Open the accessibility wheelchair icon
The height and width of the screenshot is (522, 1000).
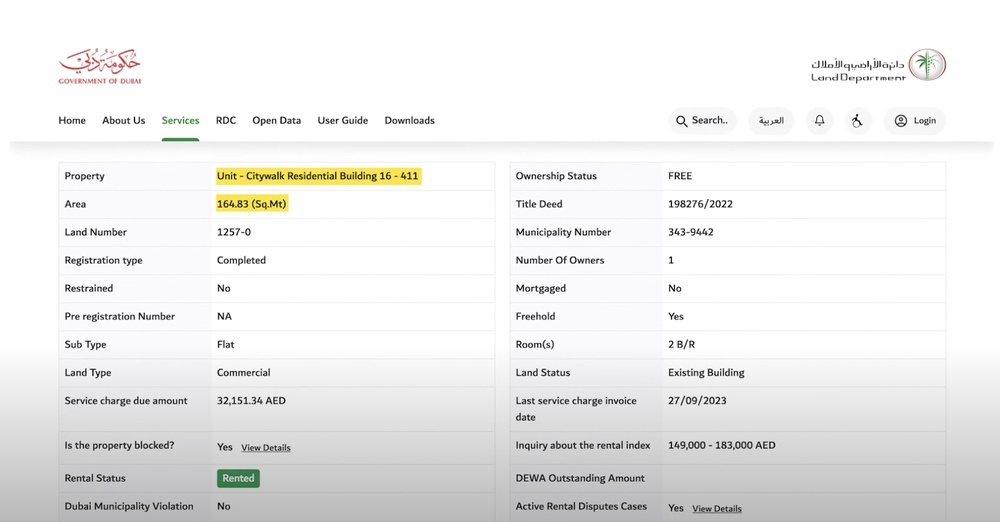[x=857, y=121]
